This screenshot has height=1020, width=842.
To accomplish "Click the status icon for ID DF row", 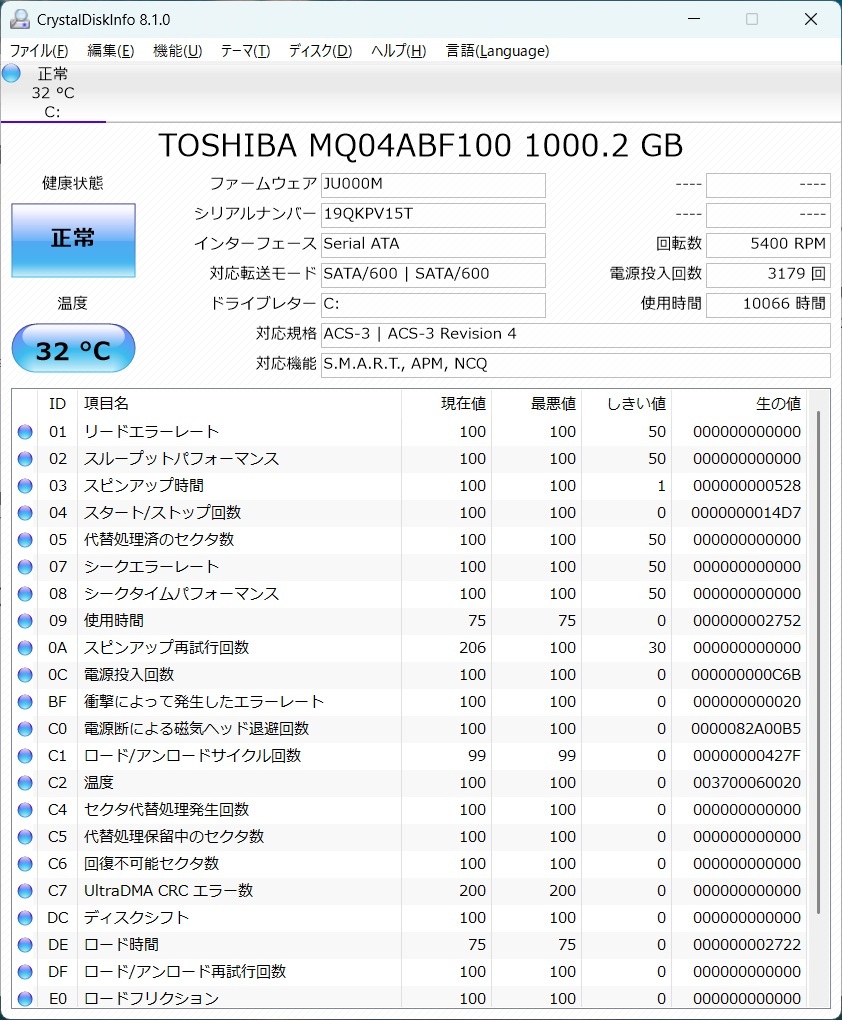I will click(25, 971).
